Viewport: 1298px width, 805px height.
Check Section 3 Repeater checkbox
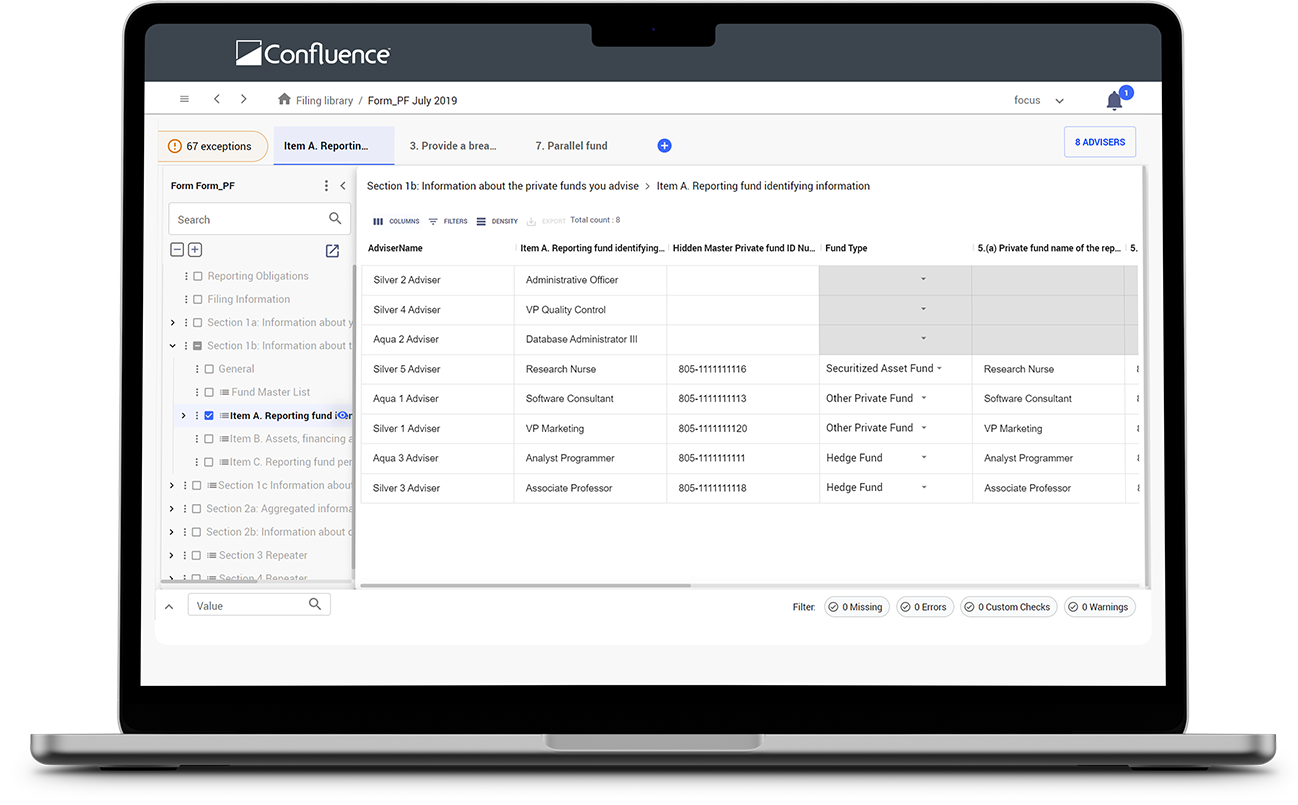pos(198,555)
